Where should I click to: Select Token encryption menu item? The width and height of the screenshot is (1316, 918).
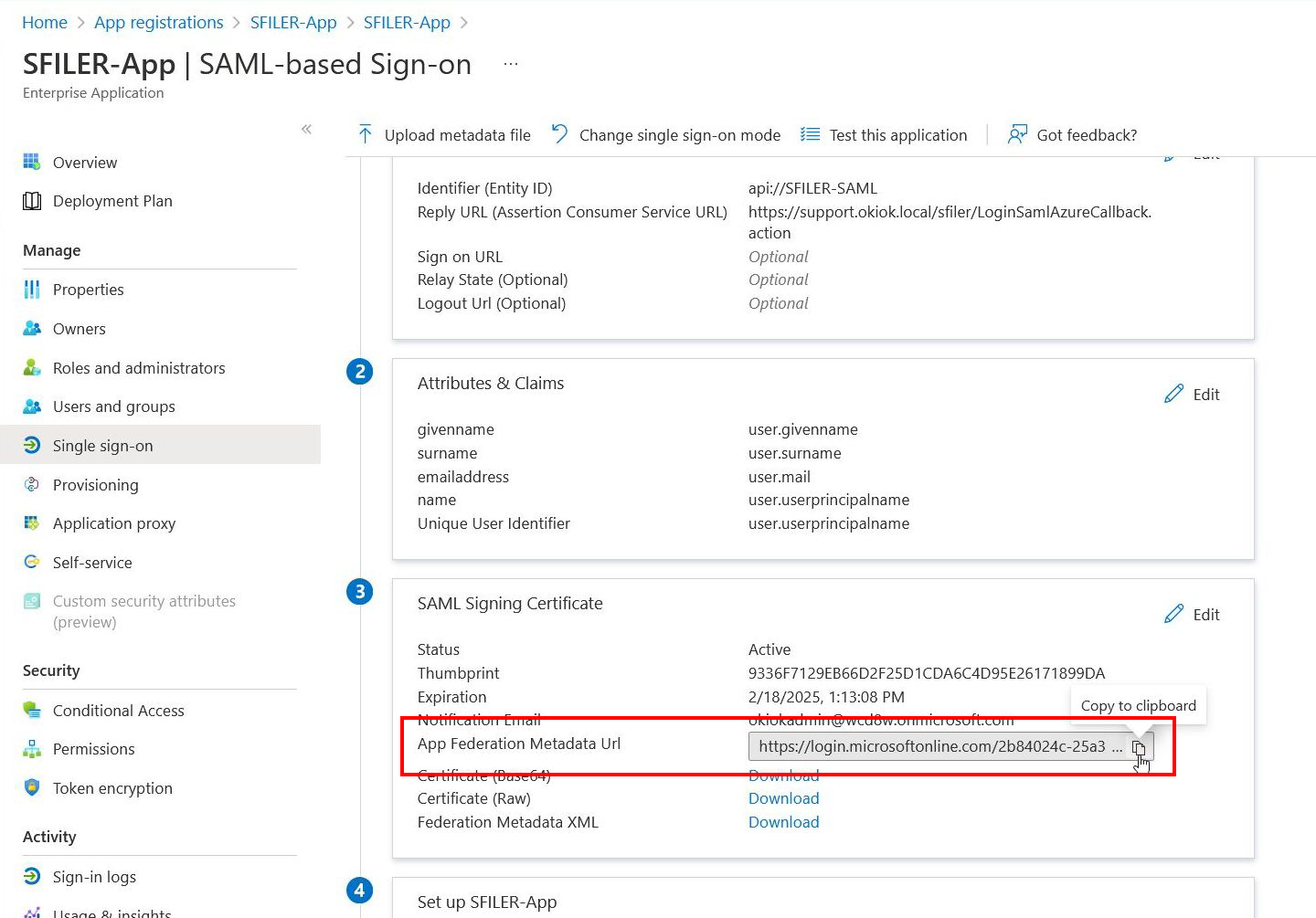tap(112, 788)
